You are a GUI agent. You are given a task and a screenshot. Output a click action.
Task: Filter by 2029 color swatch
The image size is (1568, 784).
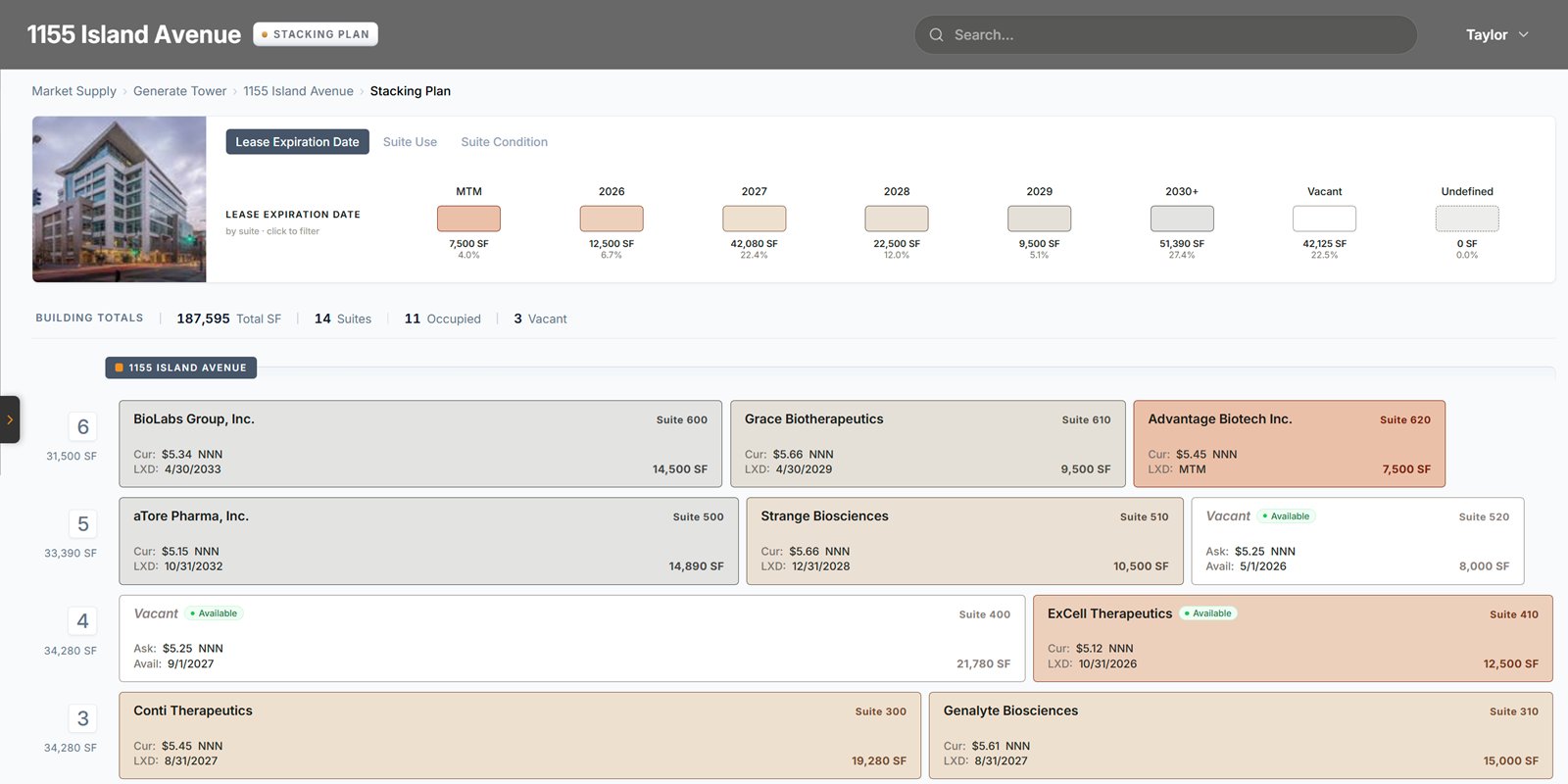(x=1040, y=219)
